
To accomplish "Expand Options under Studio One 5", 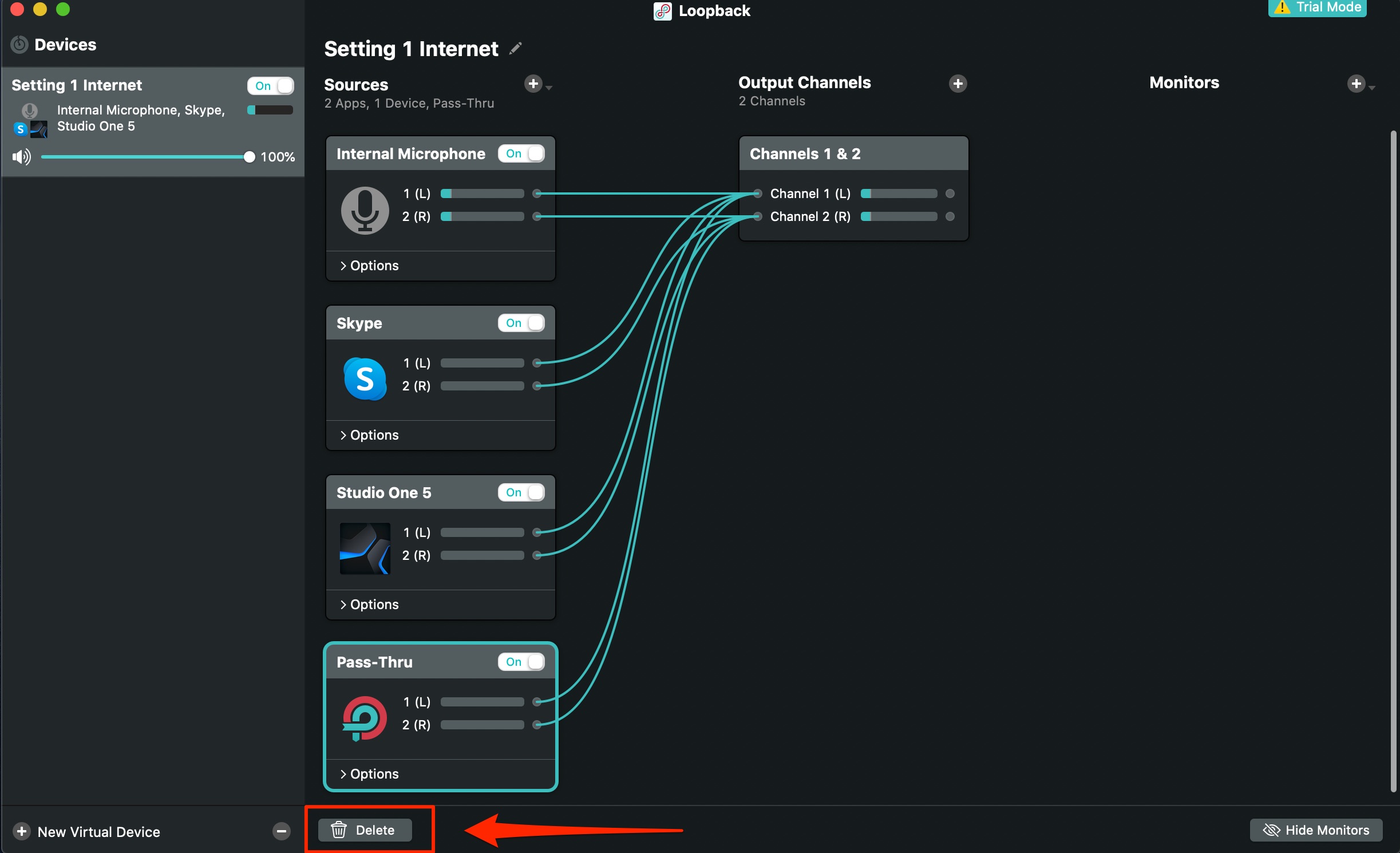I will pos(369,605).
